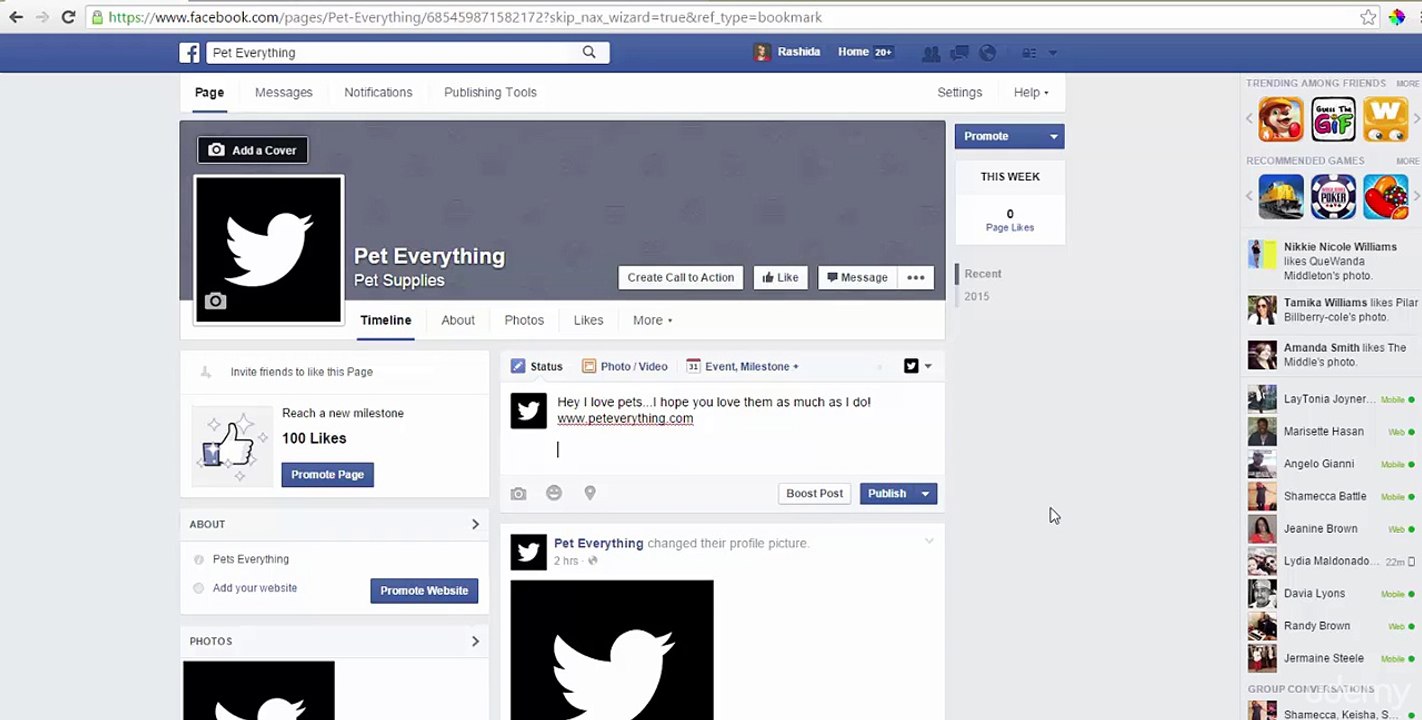
Task: Open chat with Angelo Gianni
Action: 1331,464
